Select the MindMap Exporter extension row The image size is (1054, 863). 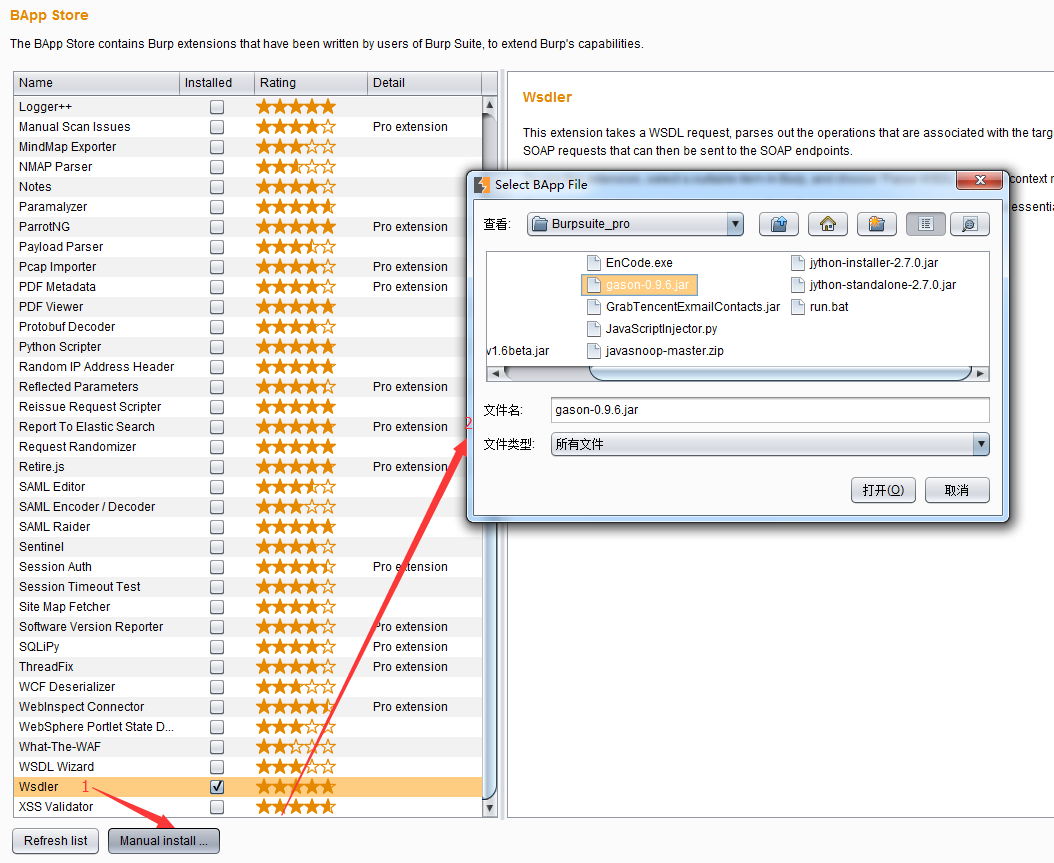click(247, 147)
